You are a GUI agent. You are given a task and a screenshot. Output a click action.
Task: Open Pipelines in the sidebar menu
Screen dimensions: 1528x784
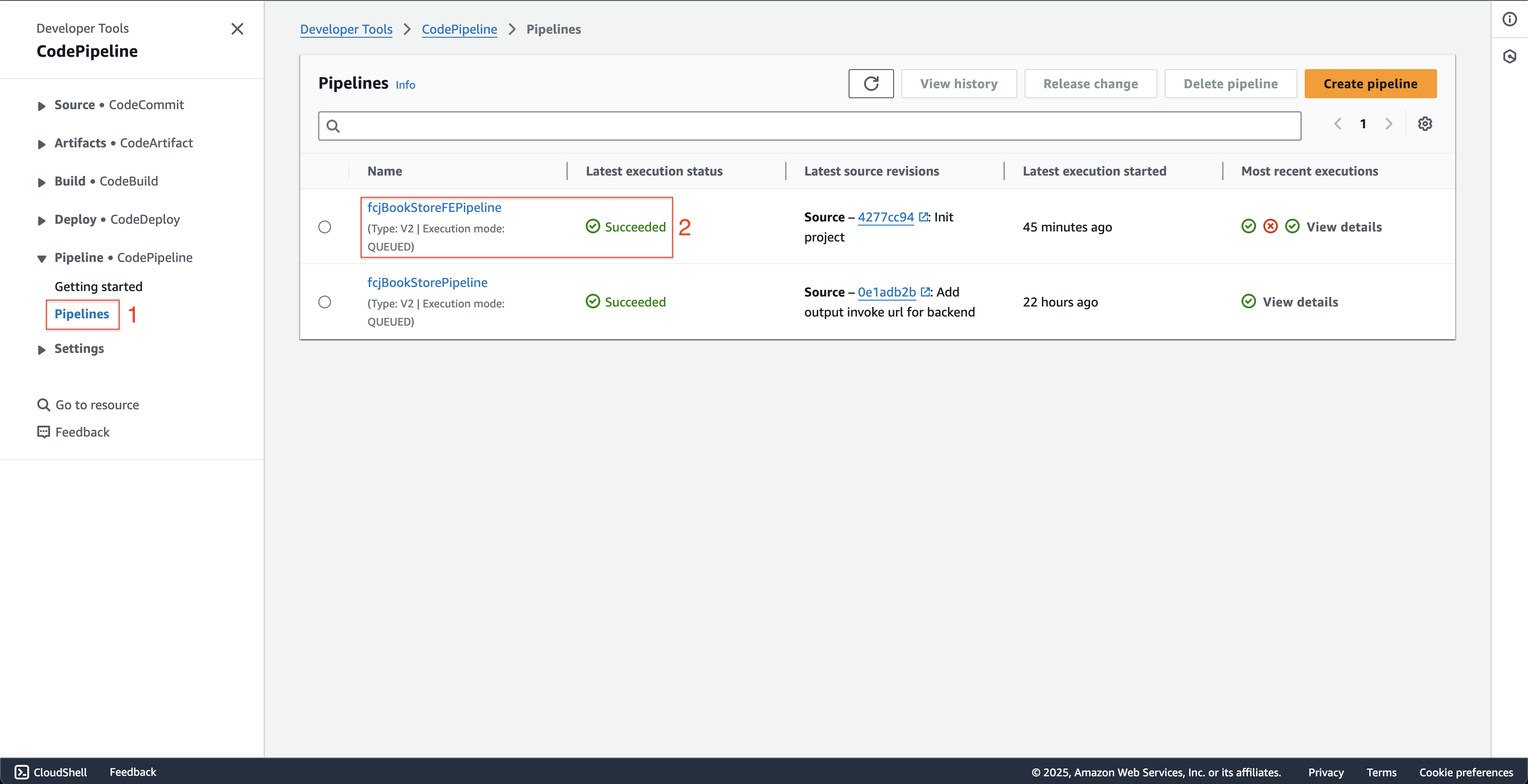coord(82,314)
